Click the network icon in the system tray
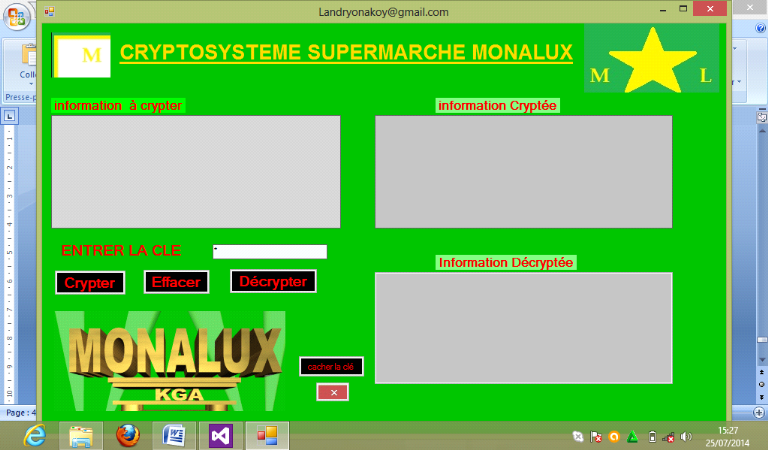 point(669,437)
